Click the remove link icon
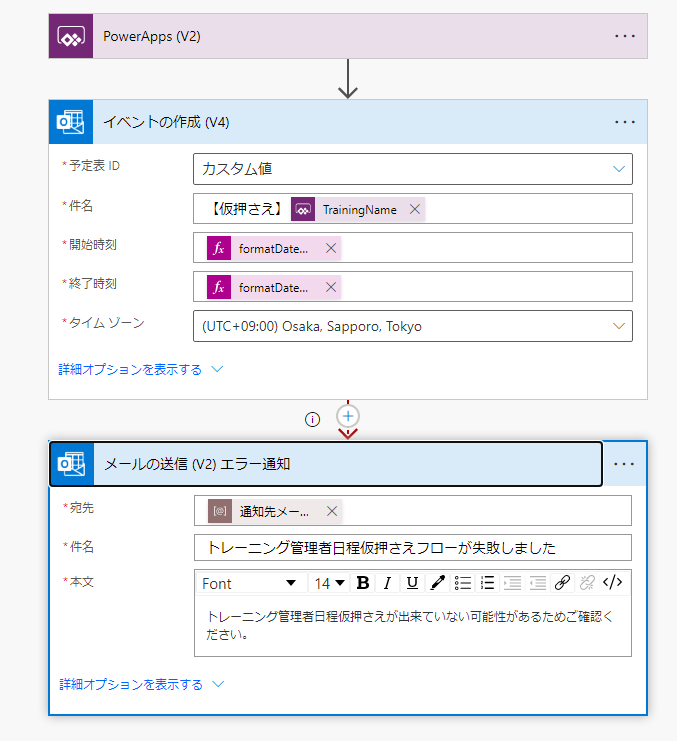677x741 pixels. point(587,583)
